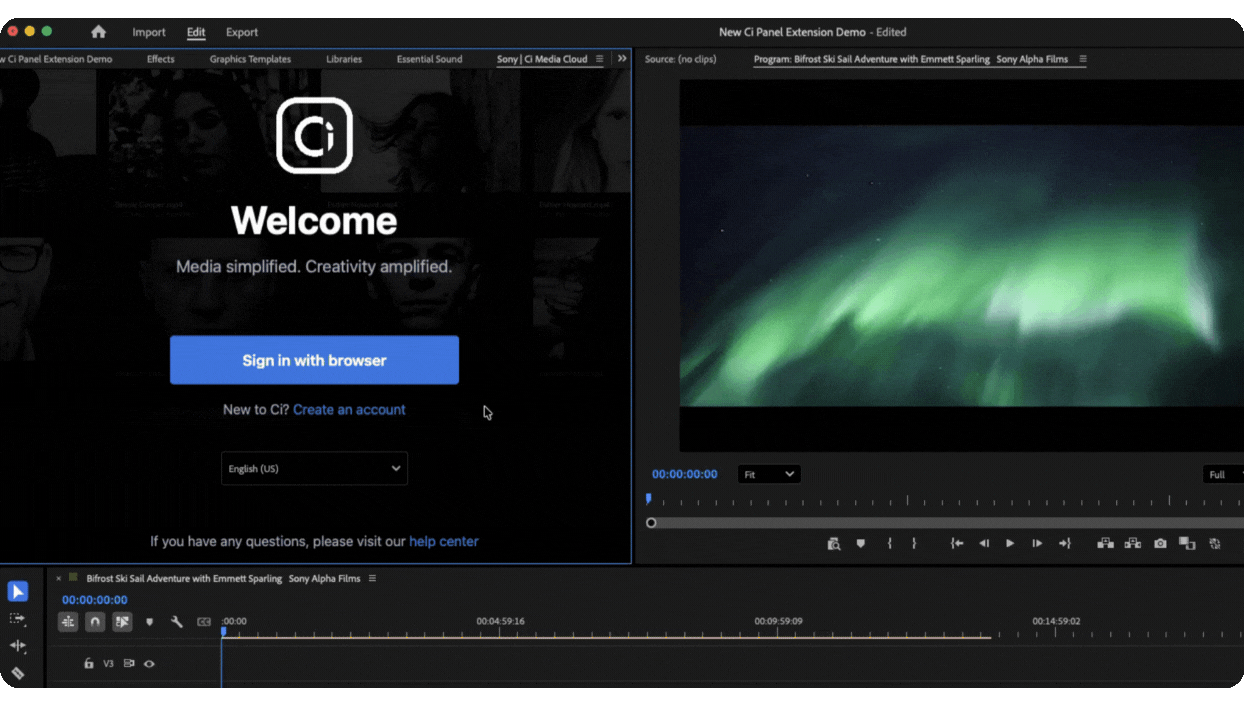This screenshot has height=706, width=1244.
Task: Open timeline display settings wrench
Action: [177, 622]
